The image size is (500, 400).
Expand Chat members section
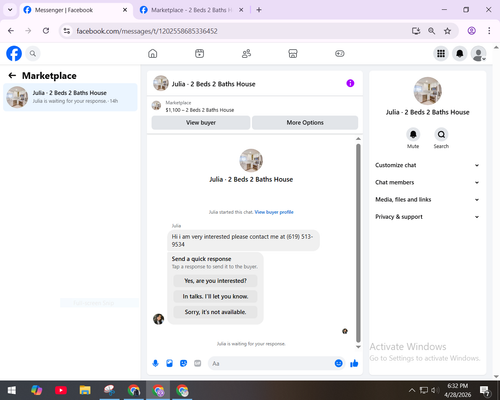pyautogui.click(x=427, y=182)
